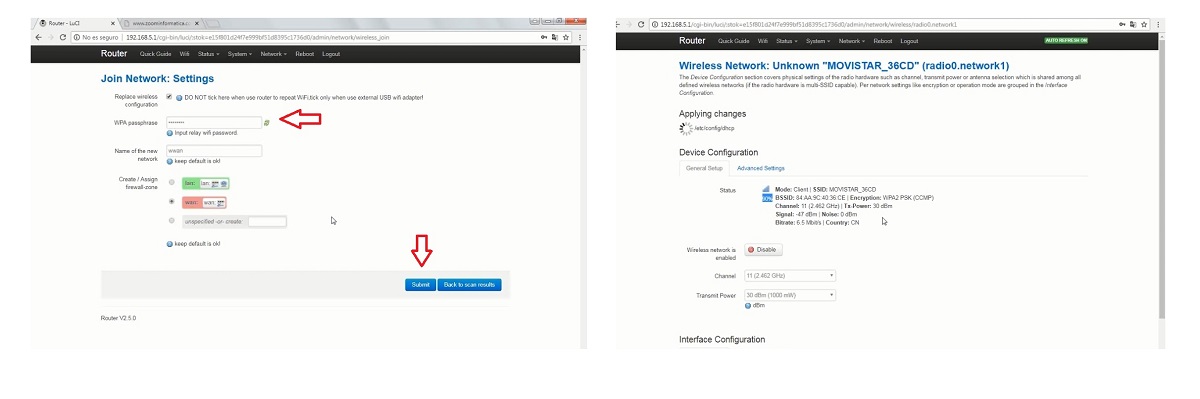The height and width of the screenshot is (399, 1200).
Task: Click the signal strength icon in Status
Action: [x=767, y=188]
